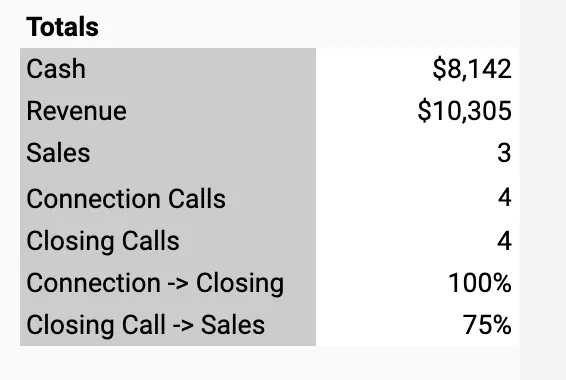
Task: Select the Connection Calls value 4
Action: (504, 198)
